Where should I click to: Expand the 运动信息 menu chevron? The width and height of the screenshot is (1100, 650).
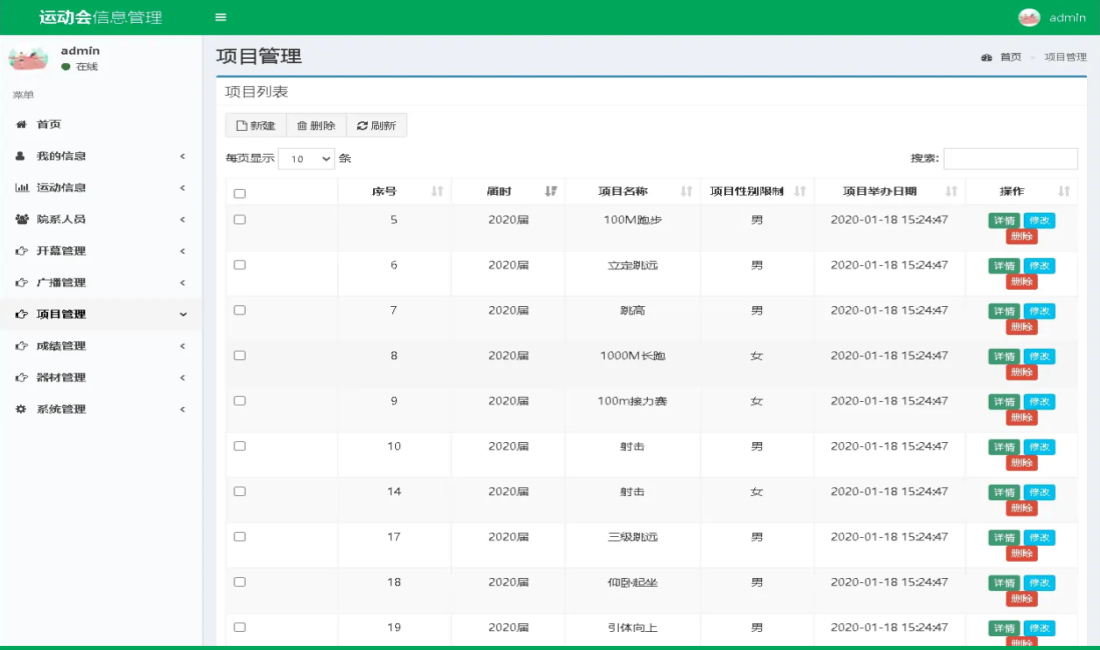click(182, 187)
